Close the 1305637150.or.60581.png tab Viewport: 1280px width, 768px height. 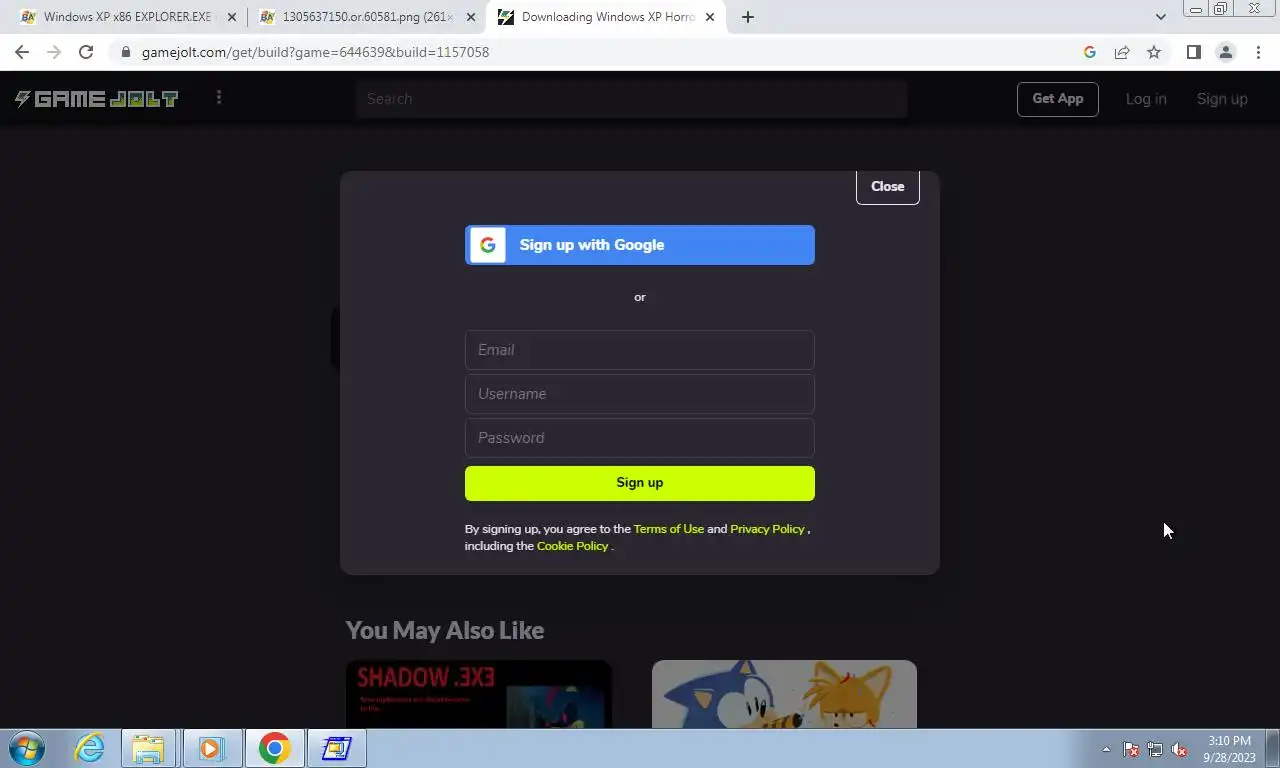click(471, 17)
